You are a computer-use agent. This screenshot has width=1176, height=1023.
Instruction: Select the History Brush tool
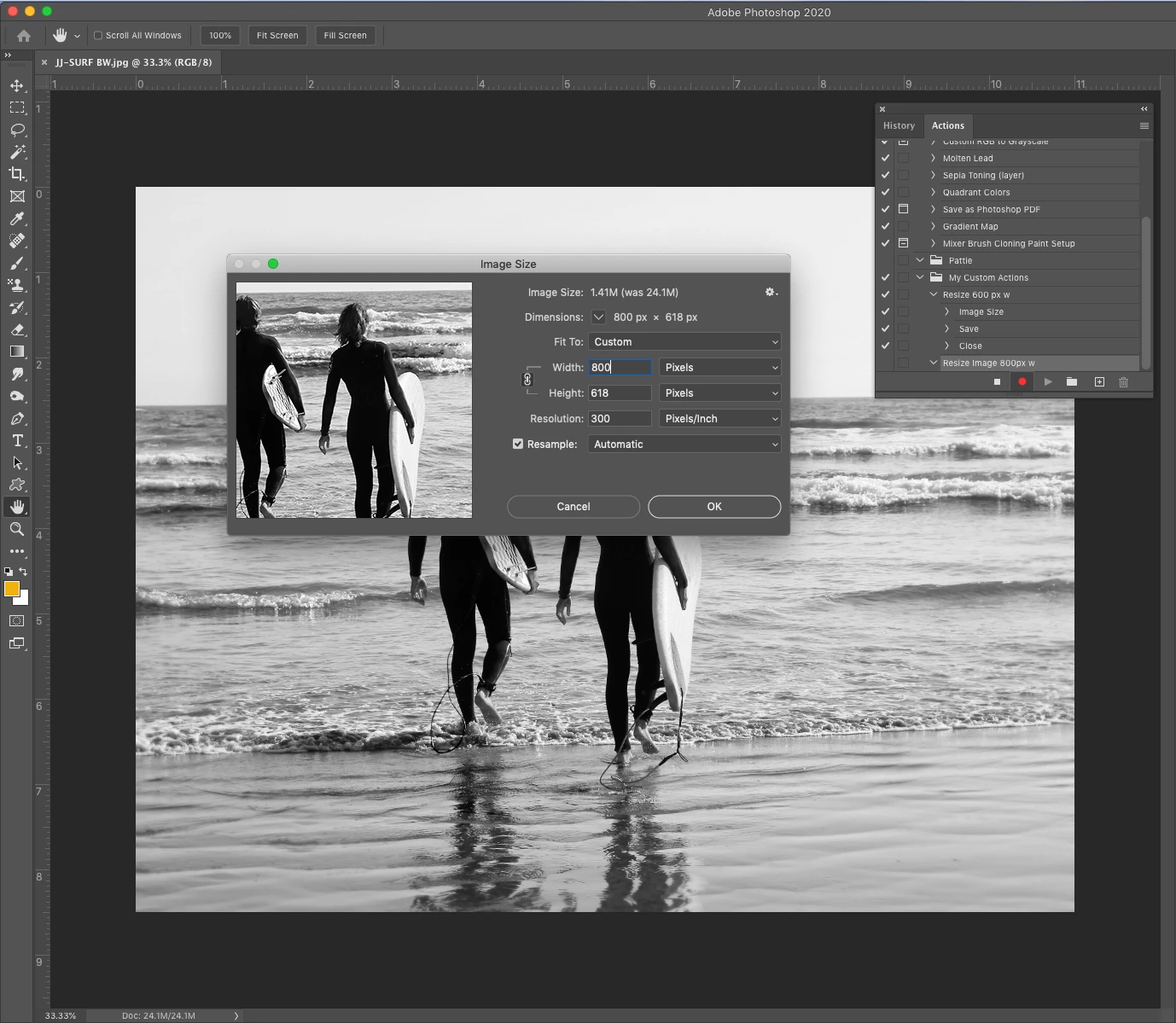coord(17,307)
